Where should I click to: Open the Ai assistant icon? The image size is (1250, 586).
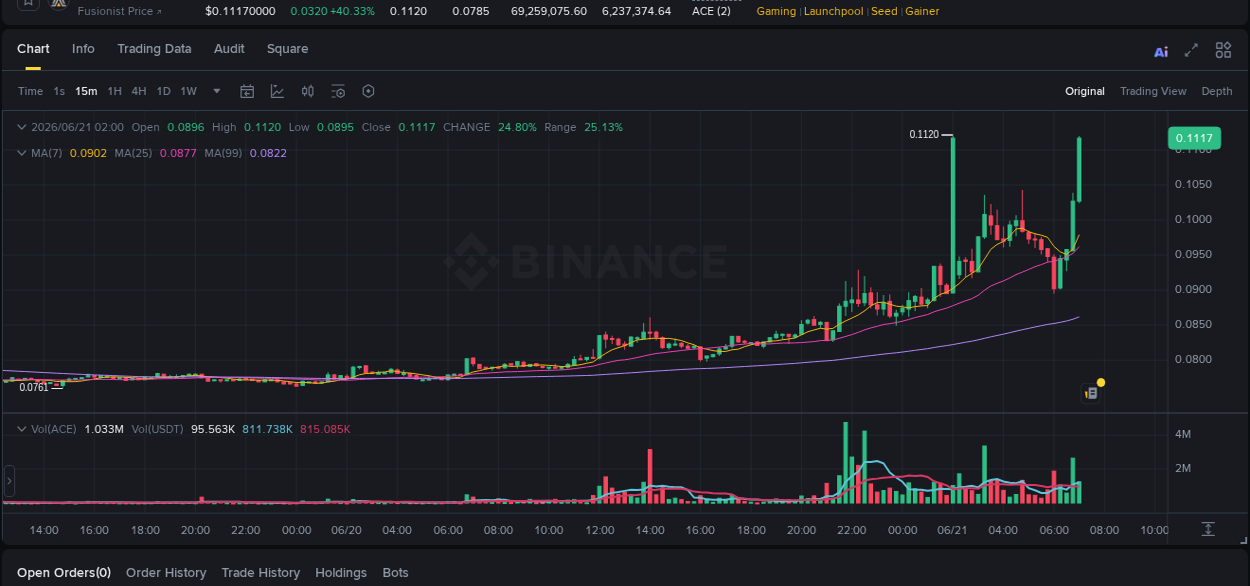pyautogui.click(x=1161, y=52)
